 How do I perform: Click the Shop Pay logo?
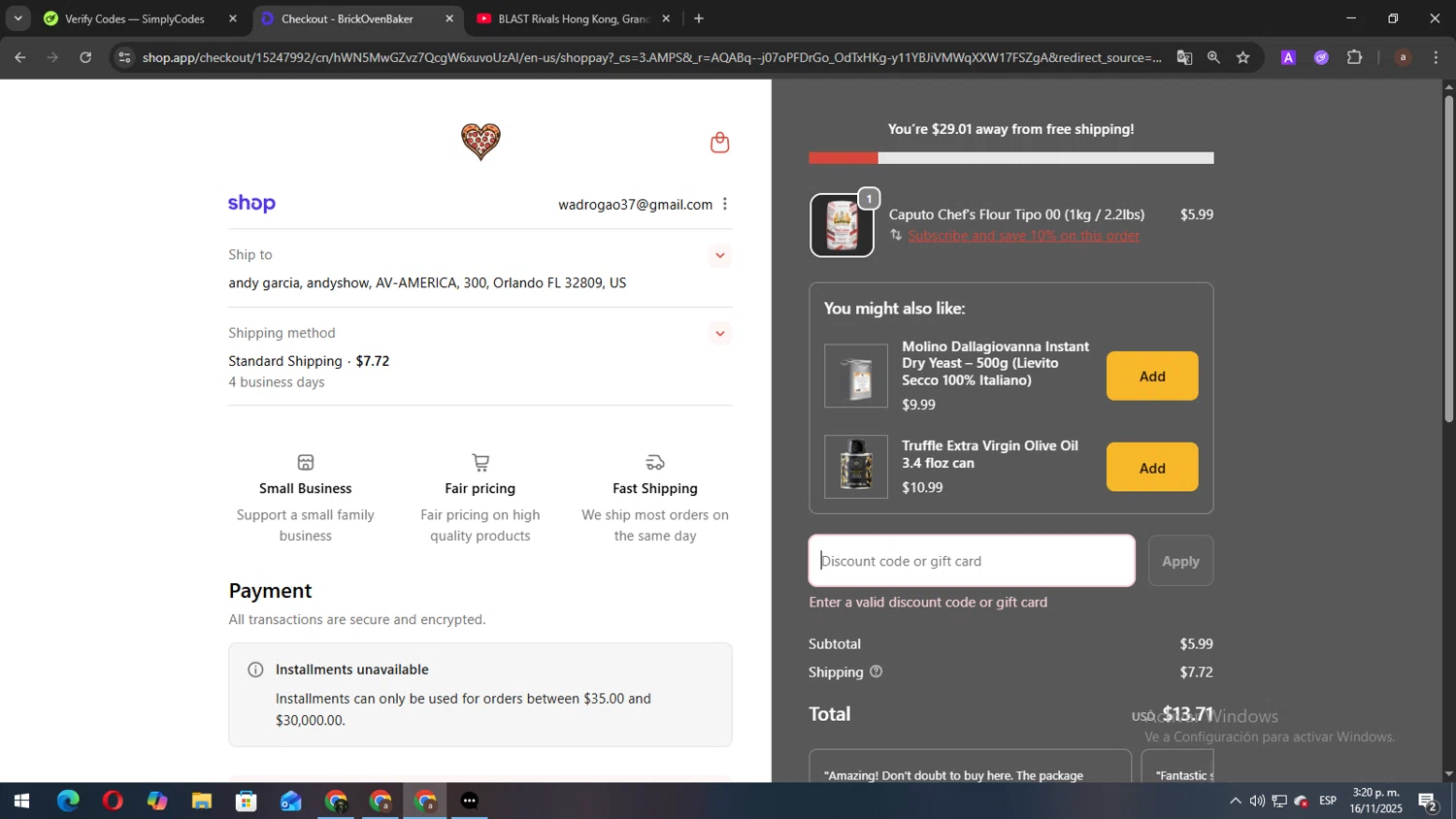coord(251,204)
